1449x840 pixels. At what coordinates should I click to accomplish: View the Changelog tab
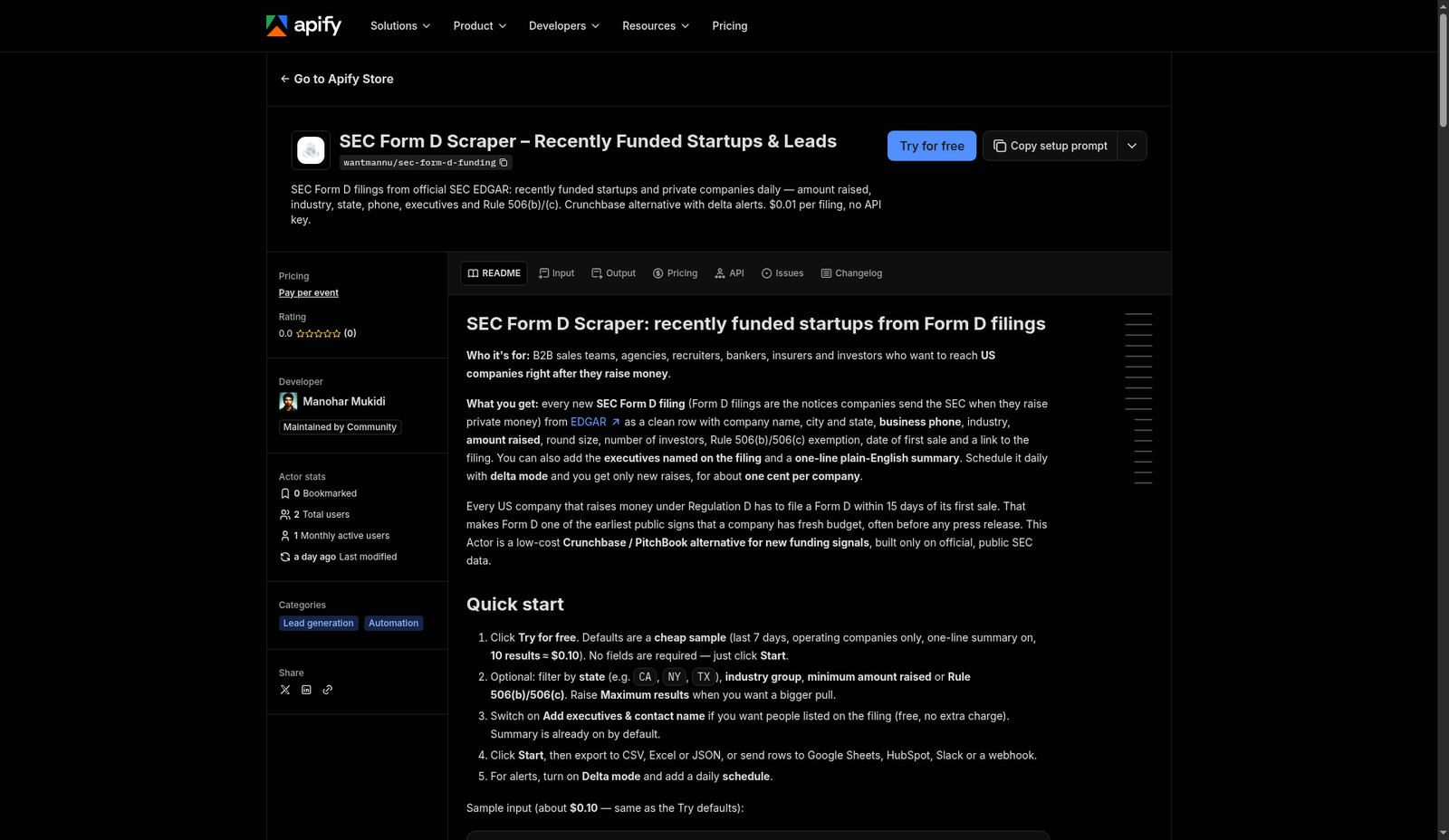pos(851,273)
